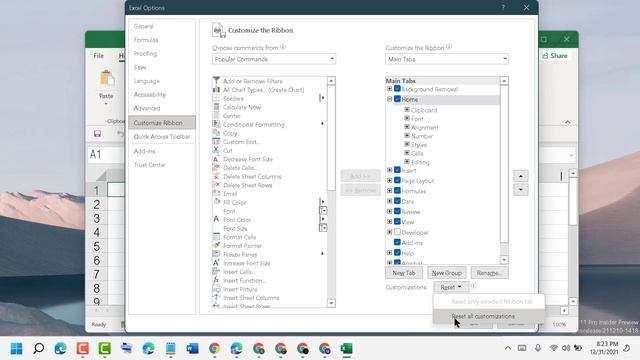Enable the Developer tab checkbox

tap(397, 232)
